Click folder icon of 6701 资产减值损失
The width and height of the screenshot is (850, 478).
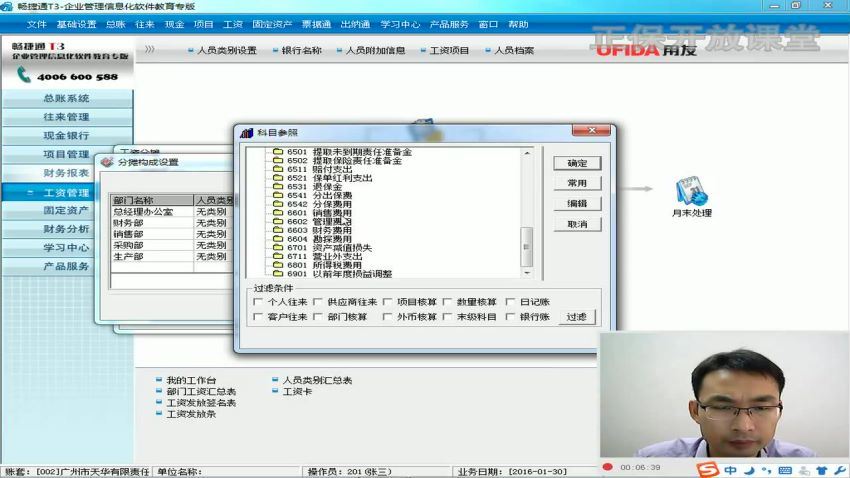(278, 247)
